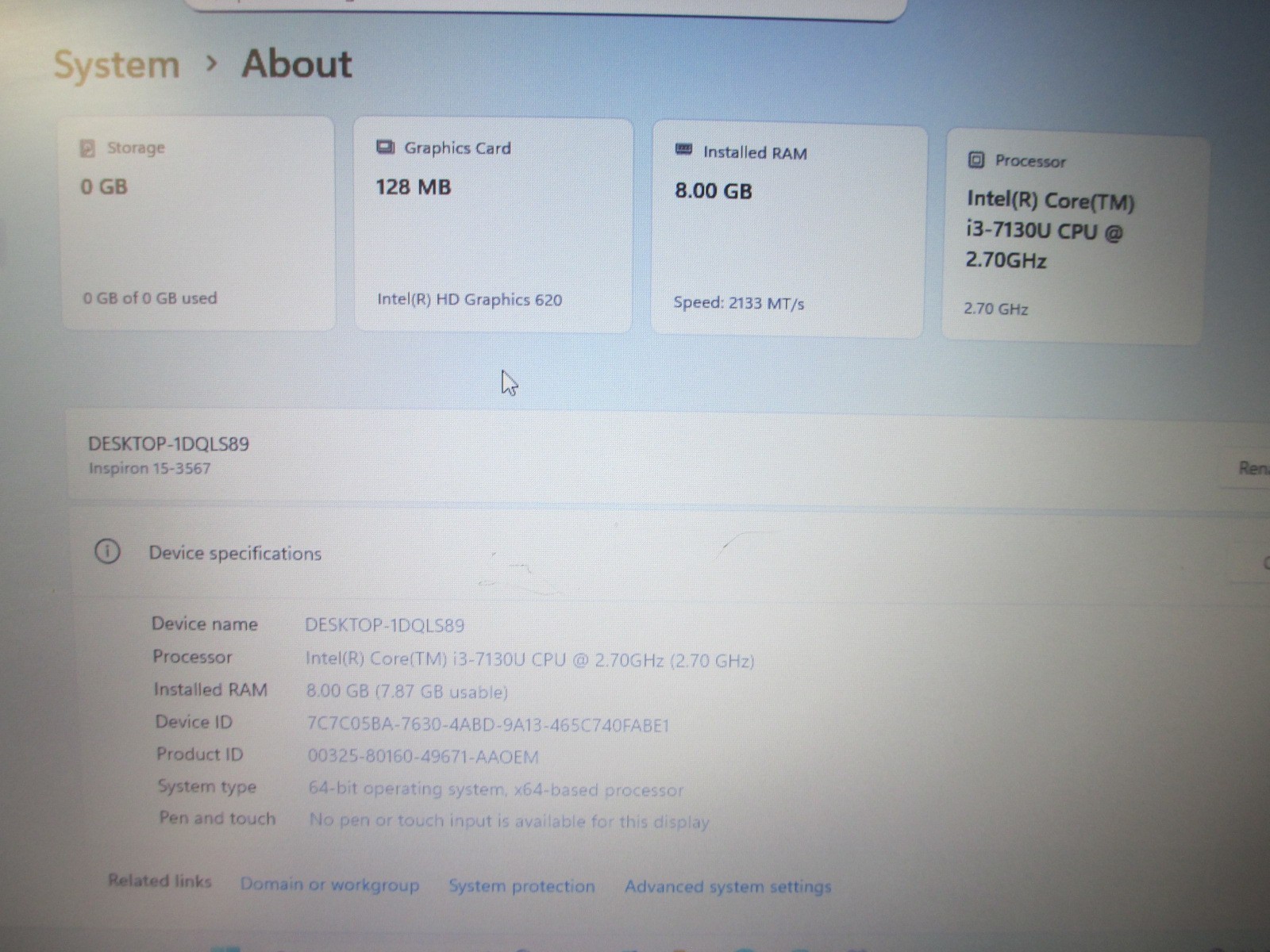Go back to System breadcrumb
Screen dimensions: 1270x952
click(x=117, y=64)
